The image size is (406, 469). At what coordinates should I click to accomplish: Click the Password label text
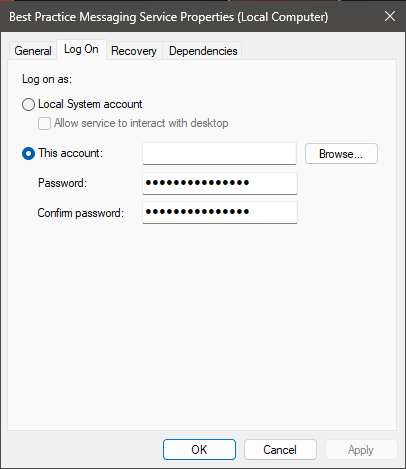tap(62, 183)
